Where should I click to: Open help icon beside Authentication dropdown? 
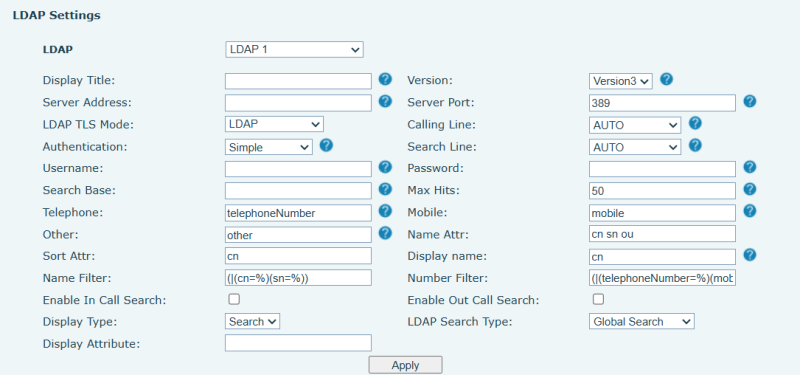327,145
